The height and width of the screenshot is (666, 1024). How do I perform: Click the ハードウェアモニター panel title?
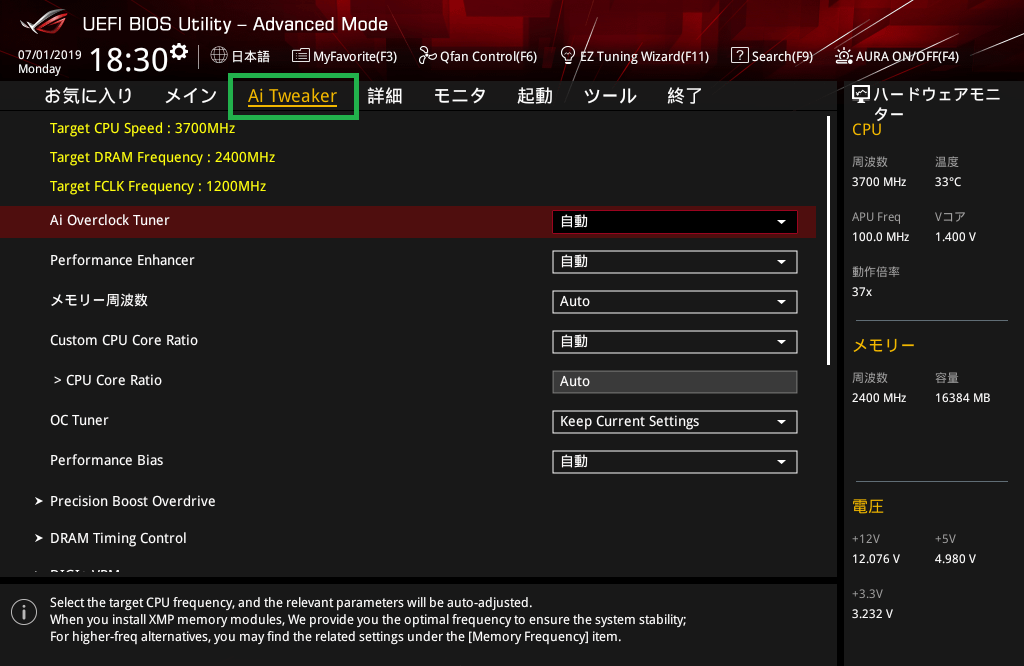tap(936, 104)
